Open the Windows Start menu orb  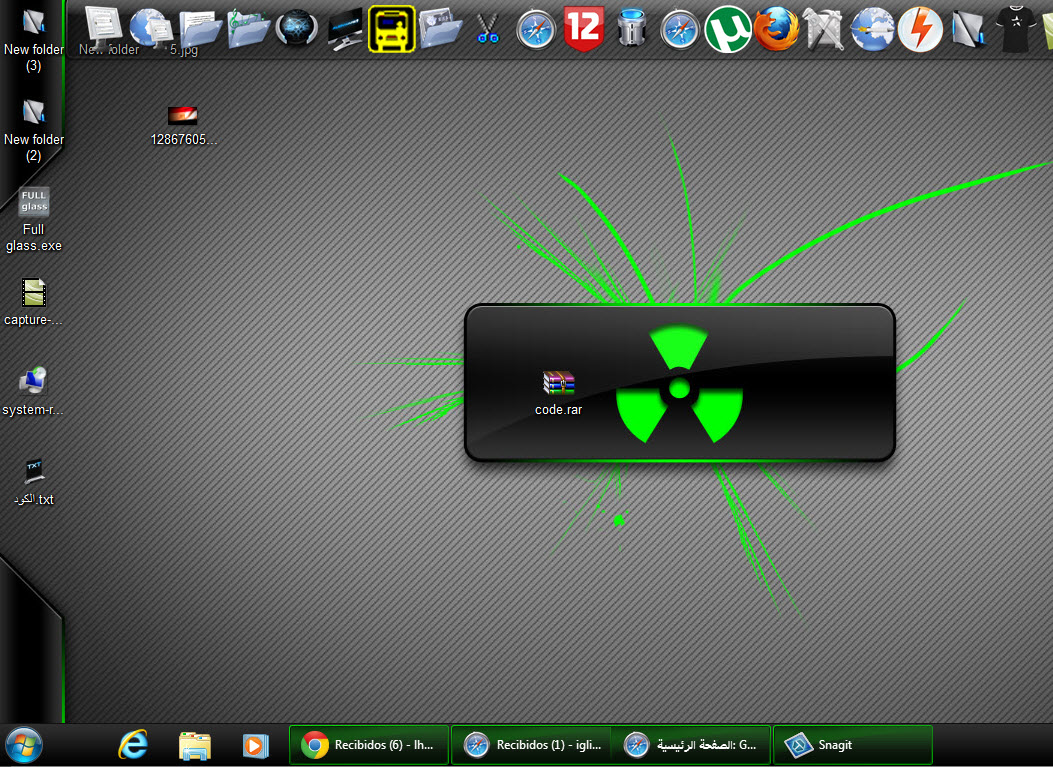click(24, 745)
